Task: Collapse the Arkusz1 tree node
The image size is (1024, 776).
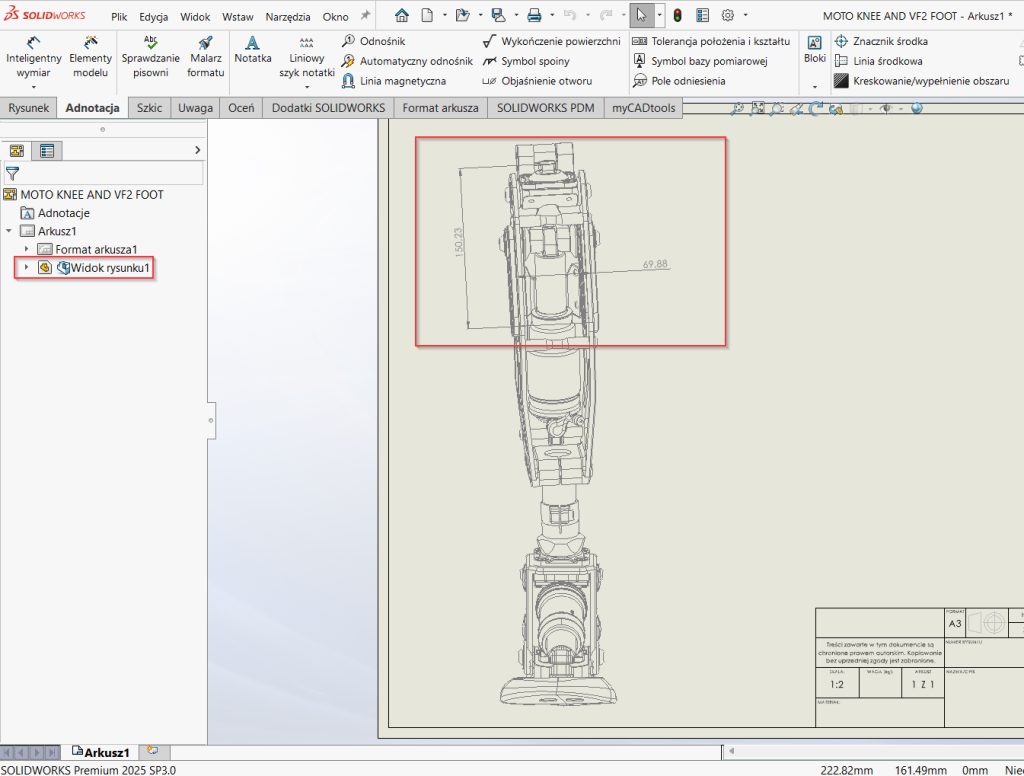Action: (x=9, y=231)
